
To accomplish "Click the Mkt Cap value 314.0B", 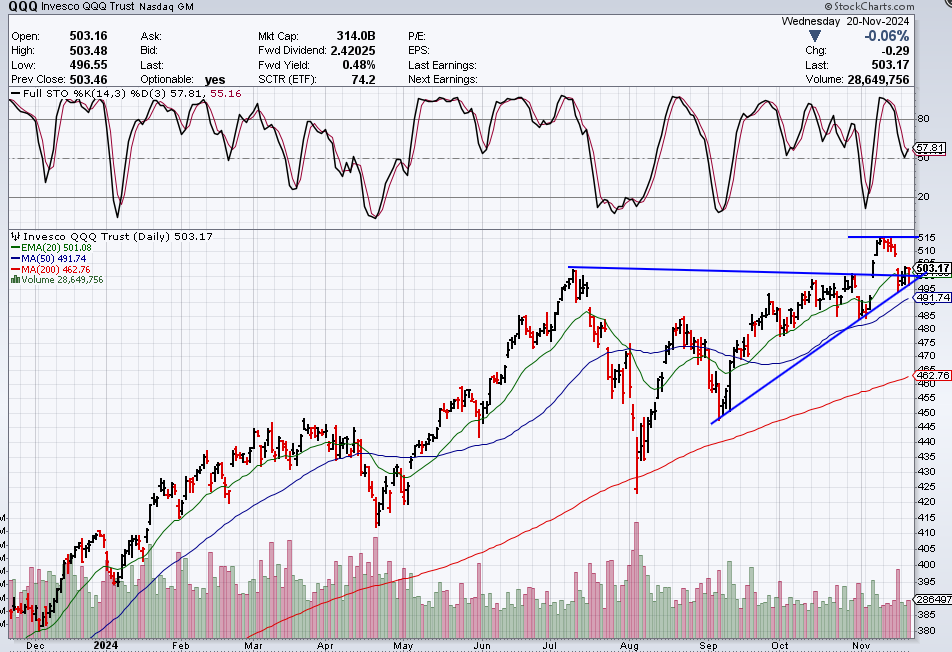I will tap(356, 36).
